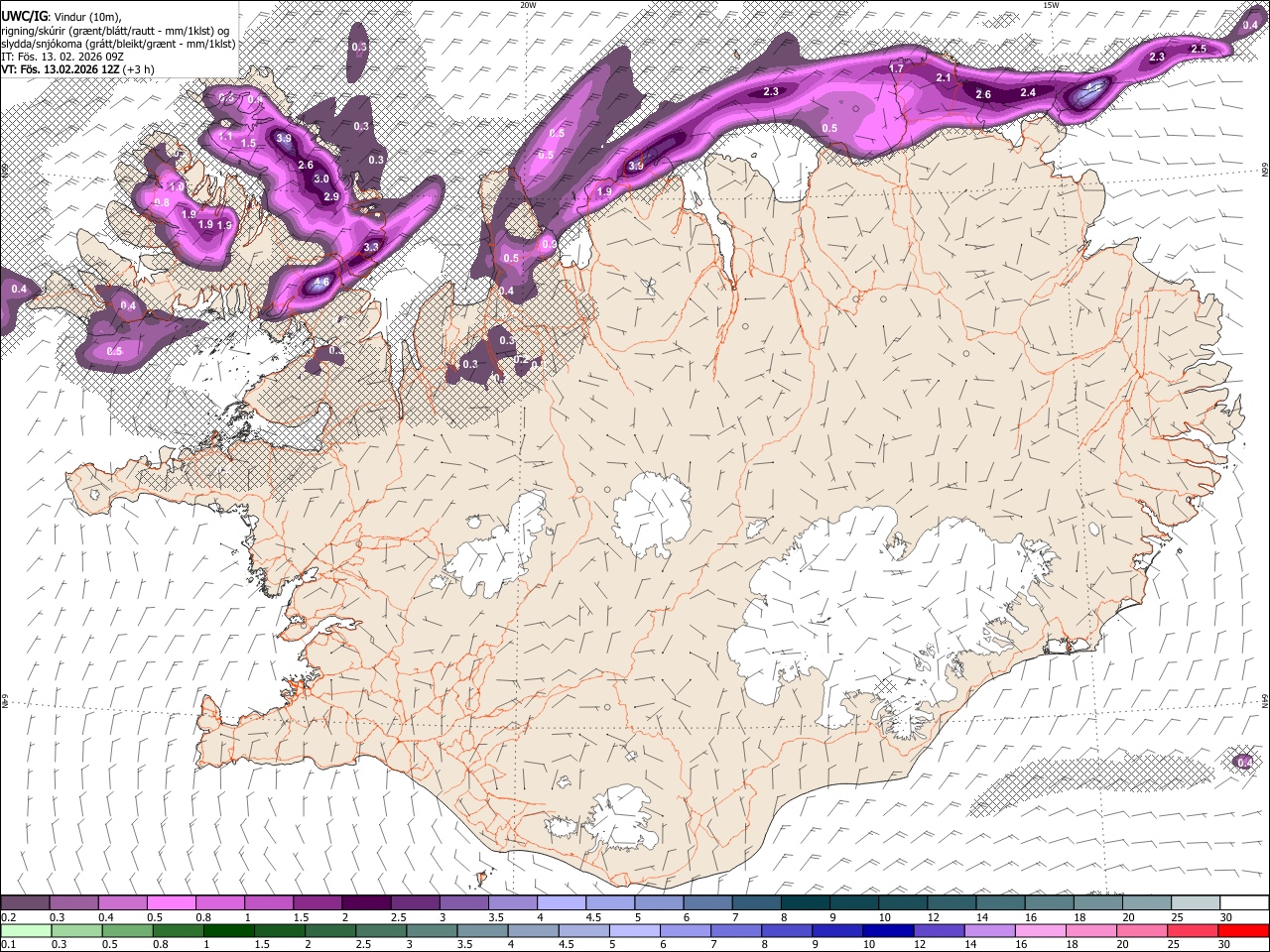Image resolution: width=1270 pixels, height=952 pixels.
Task: Click the light pink swatch between 16 and 18
Action: (x=1039, y=930)
